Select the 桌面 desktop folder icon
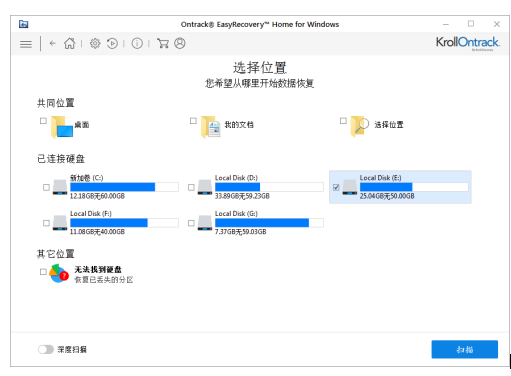Image resolution: width=511 pixels, height=376 pixels. point(62,127)
